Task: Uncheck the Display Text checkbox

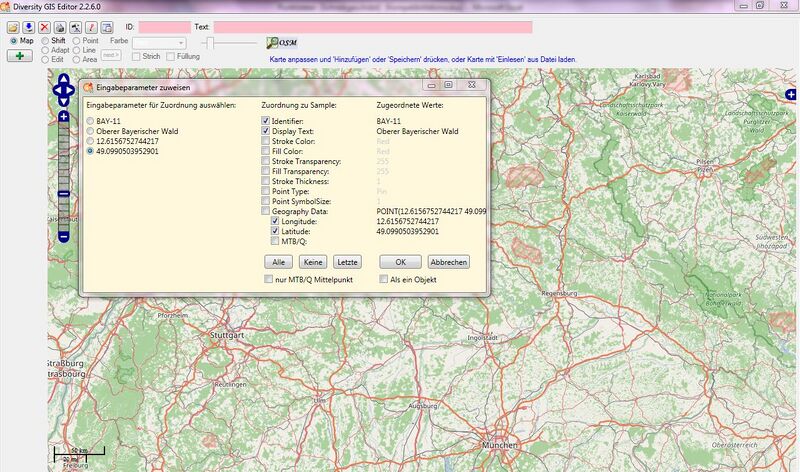Action: click(x=265, y=131)
